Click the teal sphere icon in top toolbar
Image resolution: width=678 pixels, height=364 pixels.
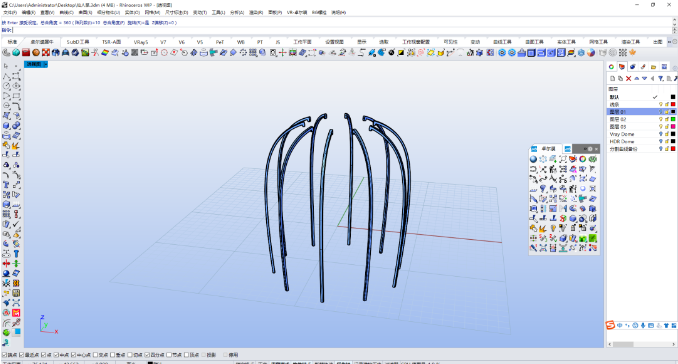tap(16, 52)
